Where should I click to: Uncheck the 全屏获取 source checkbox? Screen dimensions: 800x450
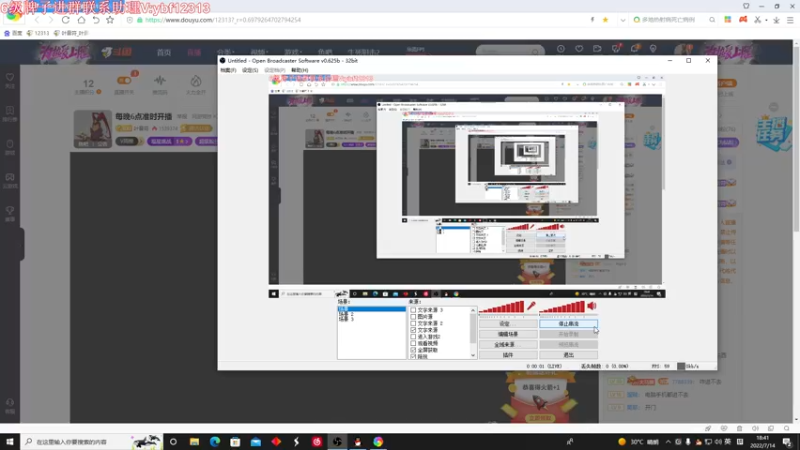point(413,349)
